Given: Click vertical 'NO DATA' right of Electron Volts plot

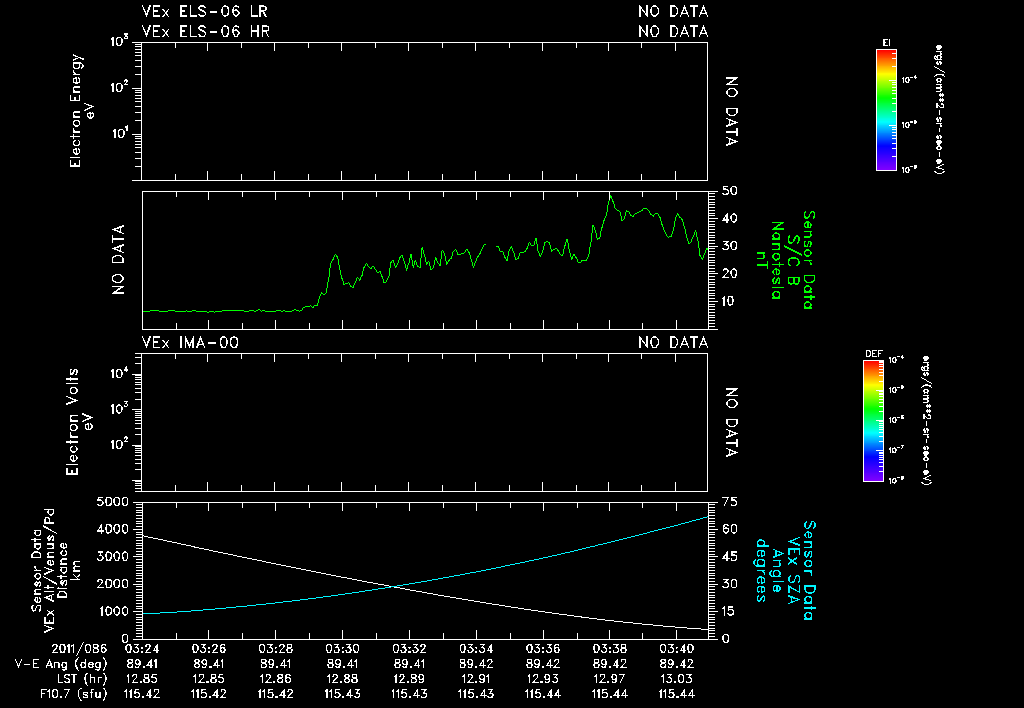Looking at the screenshot, I should tap(731, 422).
